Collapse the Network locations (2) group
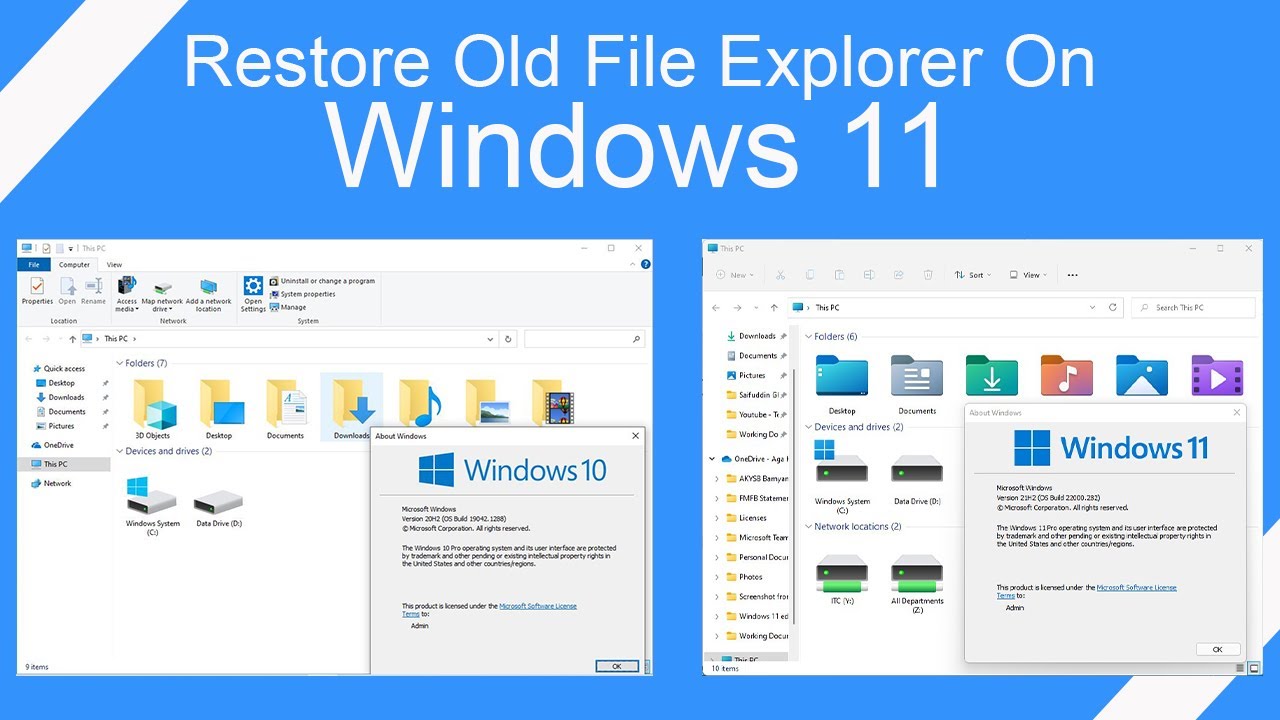Screen dimensions: 1280x720 pos(809,527)
